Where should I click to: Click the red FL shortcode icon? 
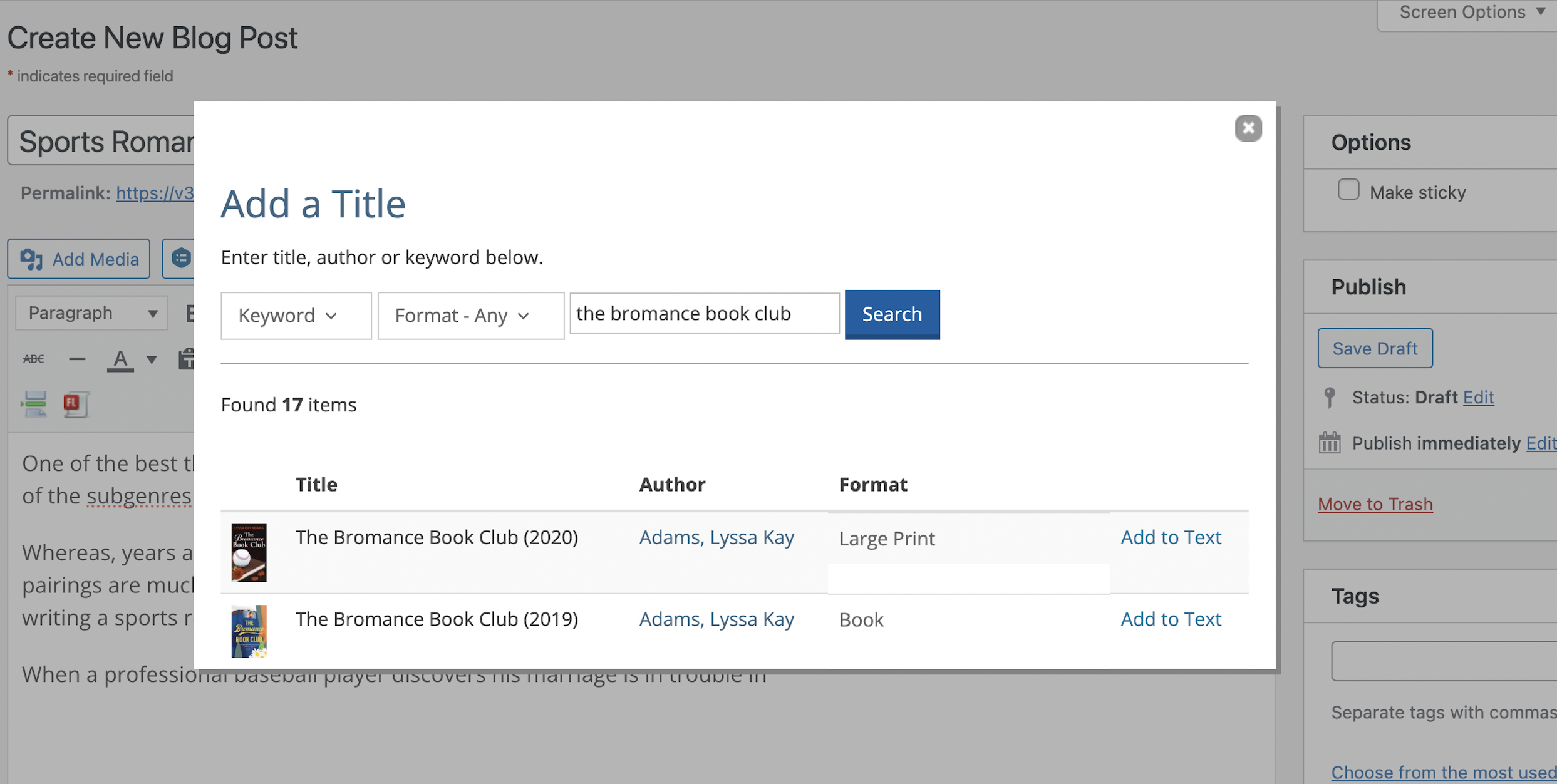point(75,405)
